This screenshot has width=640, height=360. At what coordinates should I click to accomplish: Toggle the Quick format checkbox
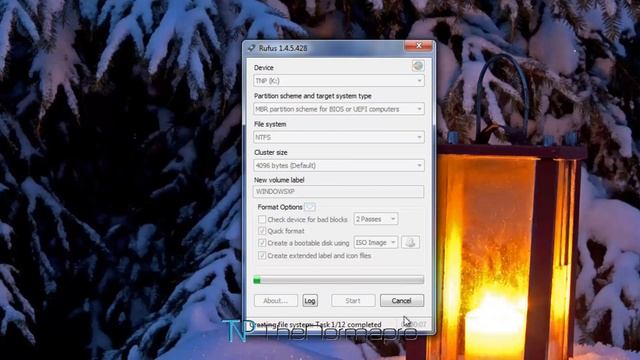pos(262,231)
